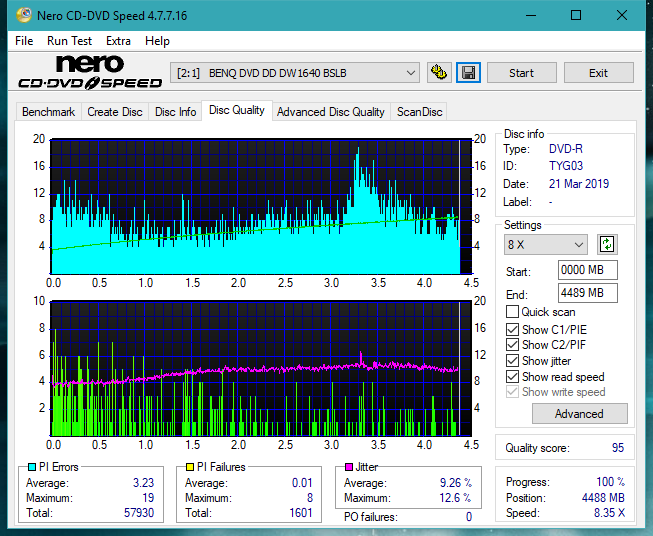The width and height of the screenshot is (653, 536).
Task: Minimize the Nero CD-DVD Speed window
Action: (x=531, y=15)
